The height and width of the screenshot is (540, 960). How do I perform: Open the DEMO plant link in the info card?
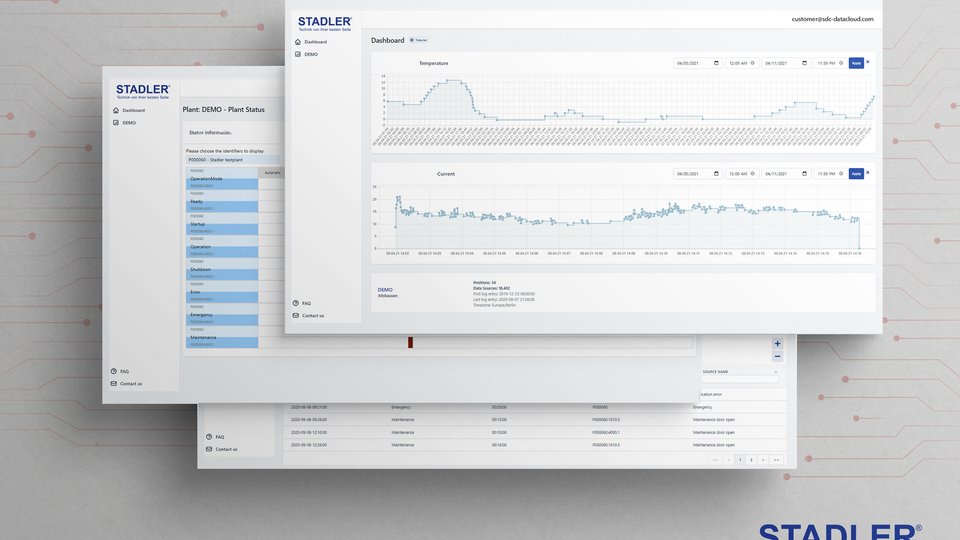385,290
